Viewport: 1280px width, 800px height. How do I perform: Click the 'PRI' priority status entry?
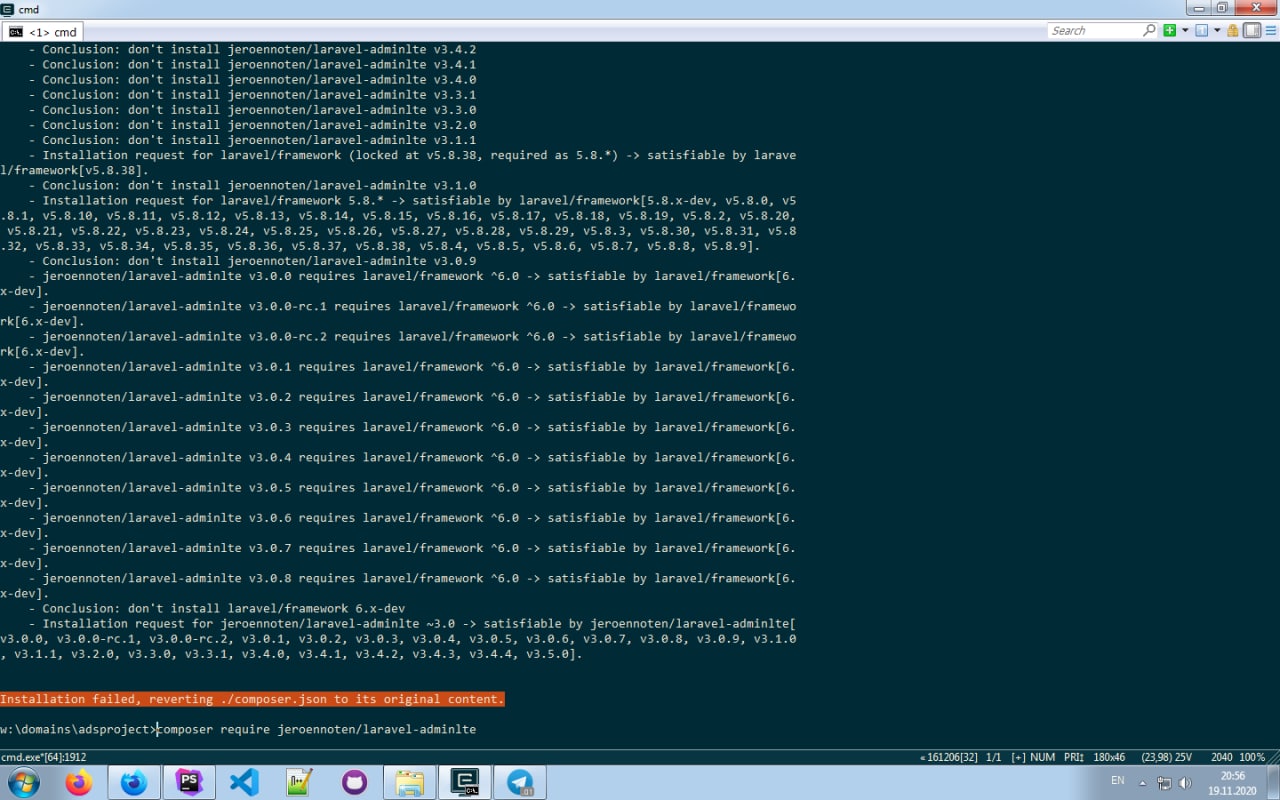pyautogui.click(x=1074, y=757)
